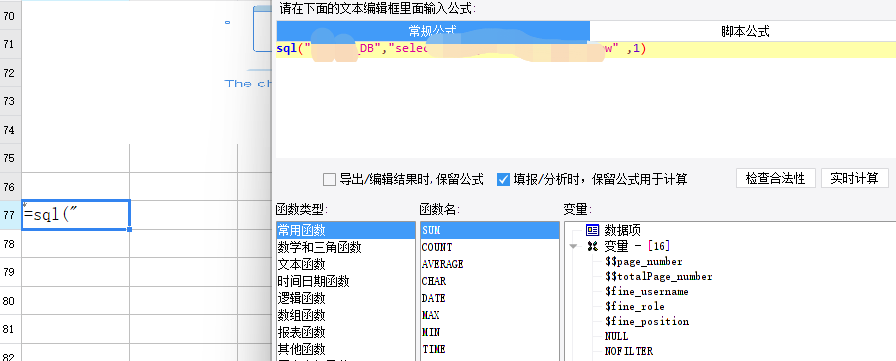
Task: Select row header 79
Action: (10, 272)
